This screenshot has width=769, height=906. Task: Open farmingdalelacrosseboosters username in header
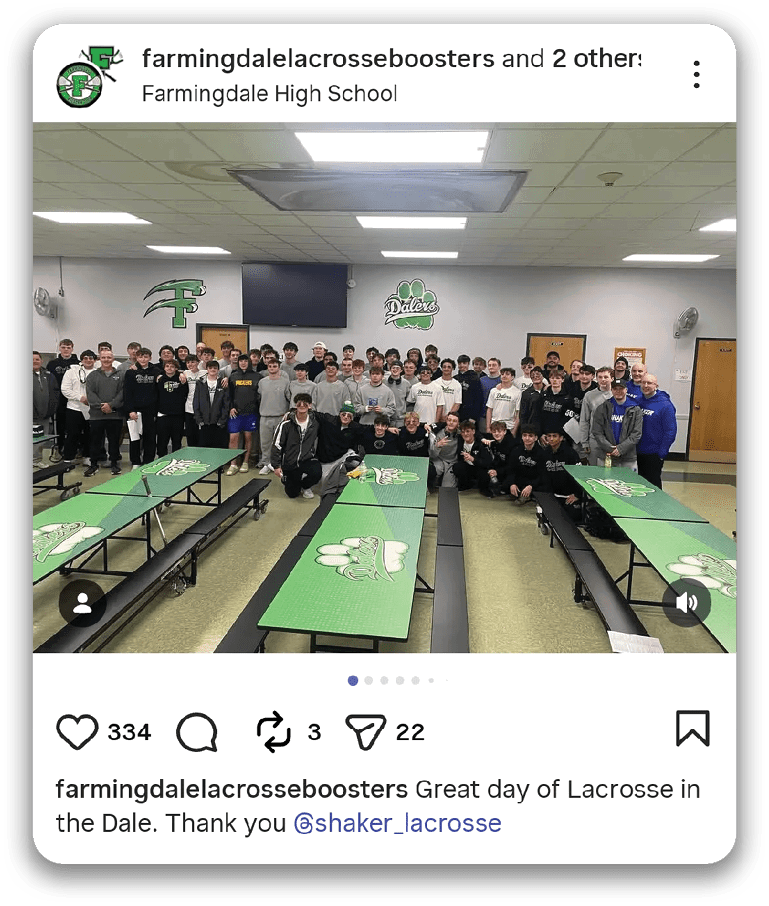click(318, 58)
